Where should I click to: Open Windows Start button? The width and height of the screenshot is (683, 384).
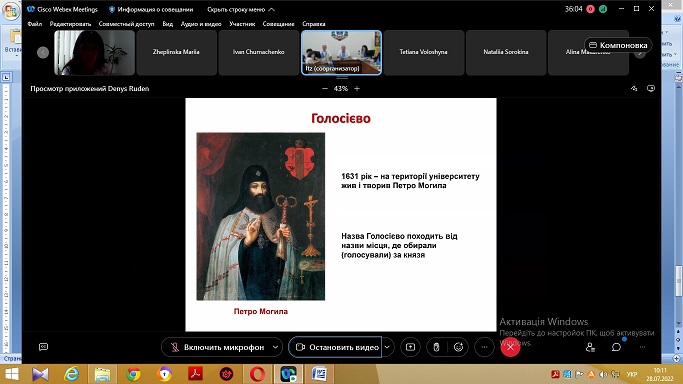[12, 374]
